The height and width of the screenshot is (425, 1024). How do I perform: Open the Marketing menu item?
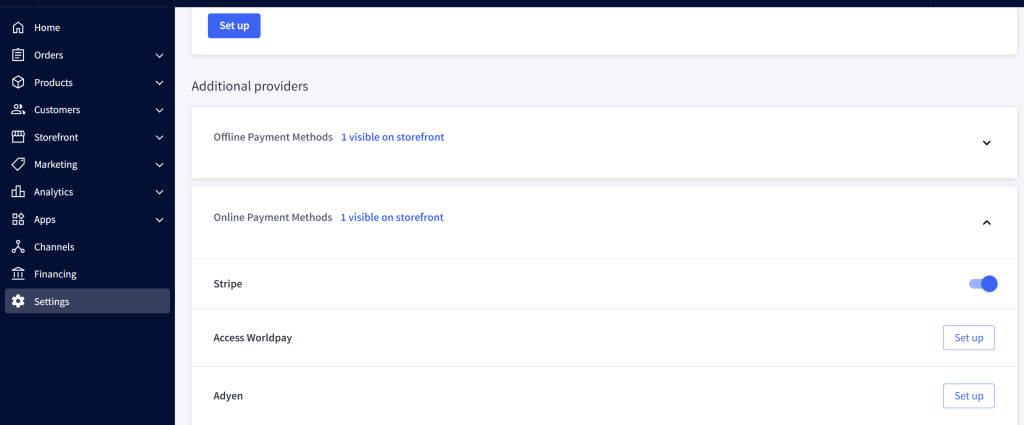coord(88,165)
